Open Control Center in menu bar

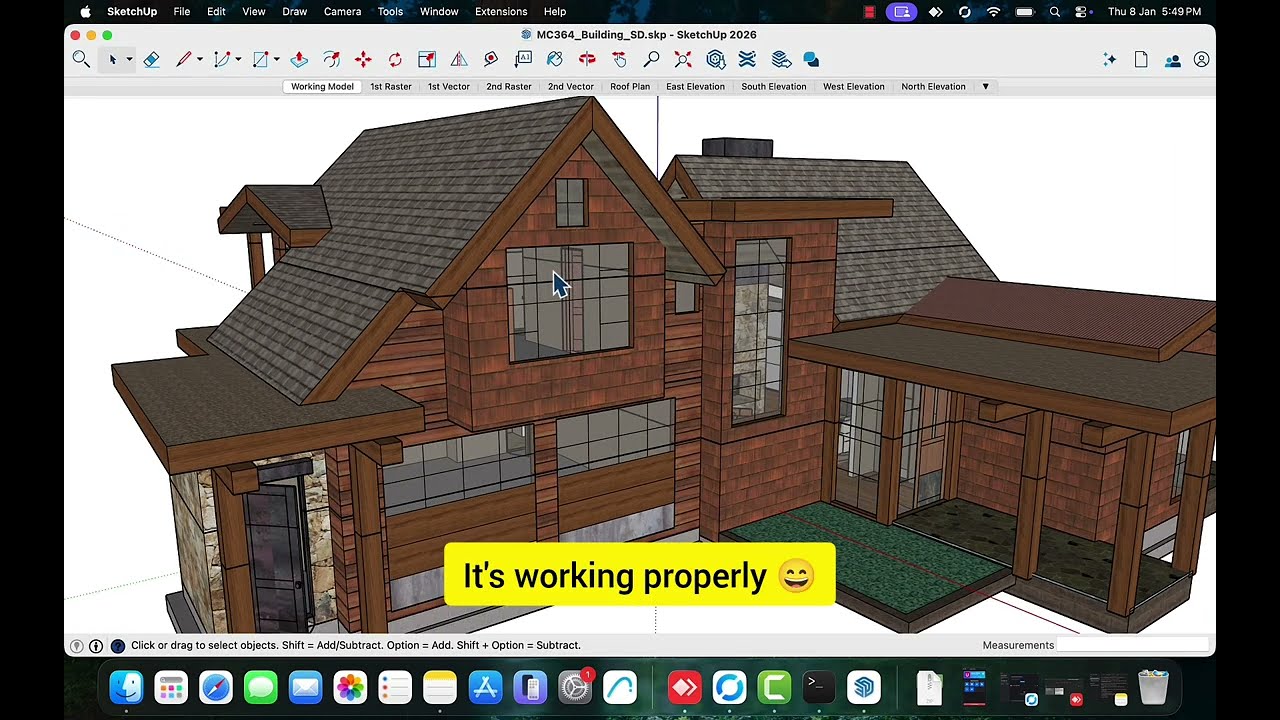[1081, 12]
